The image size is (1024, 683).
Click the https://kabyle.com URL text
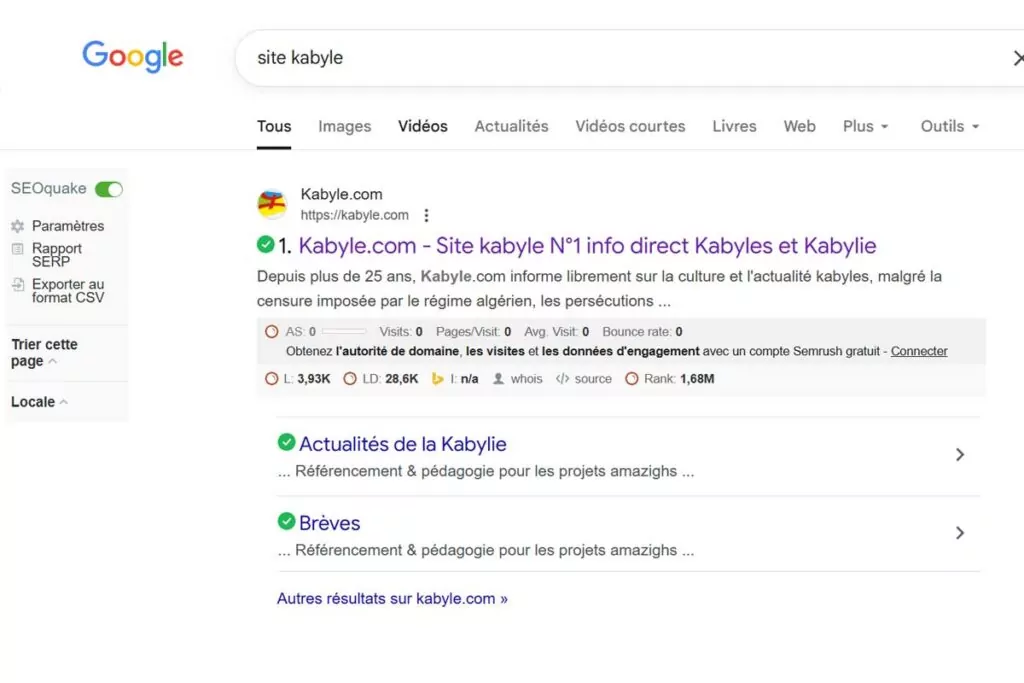pyautogui.click(x=355, y=215)
